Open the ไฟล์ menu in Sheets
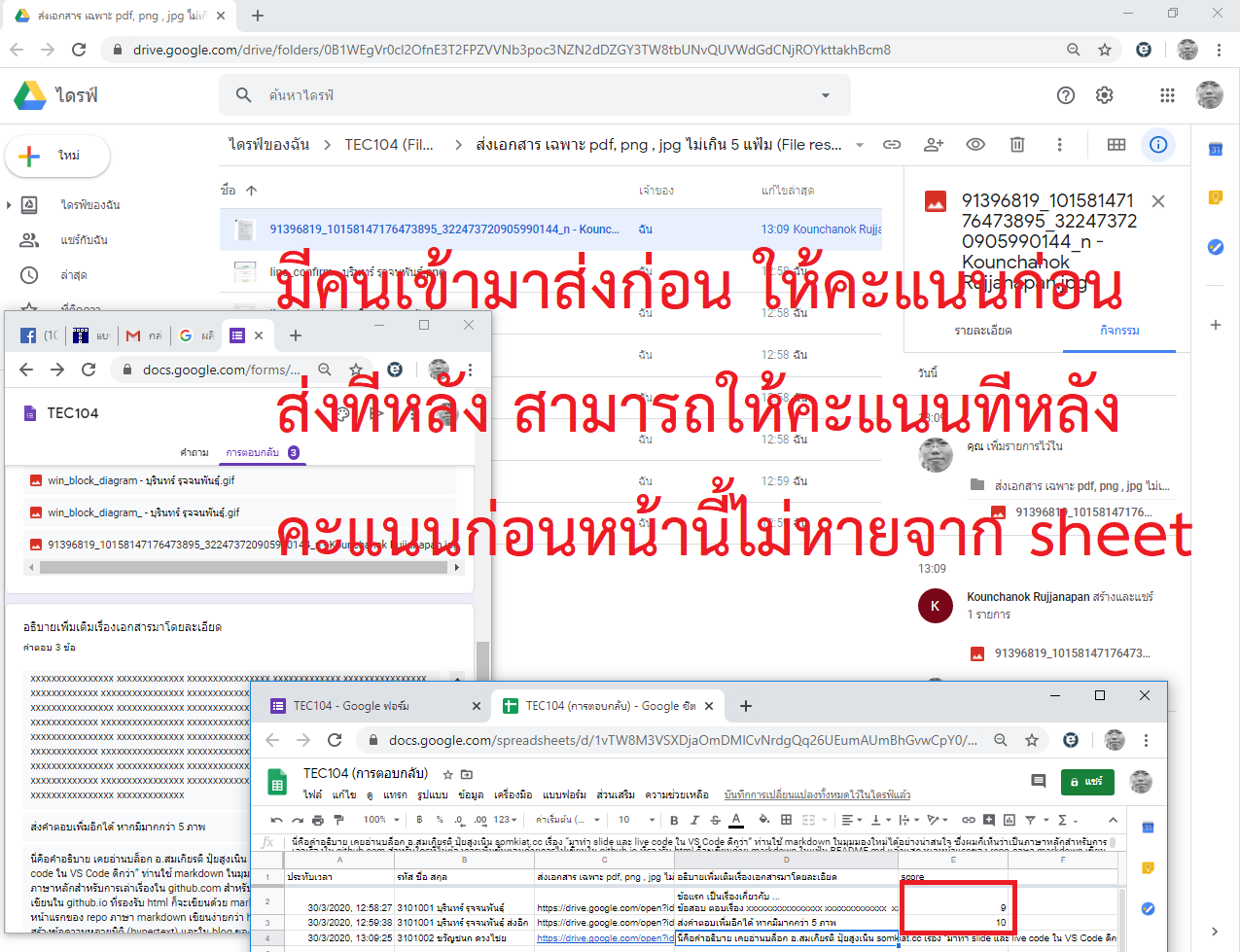 click(x=312, y=794)
